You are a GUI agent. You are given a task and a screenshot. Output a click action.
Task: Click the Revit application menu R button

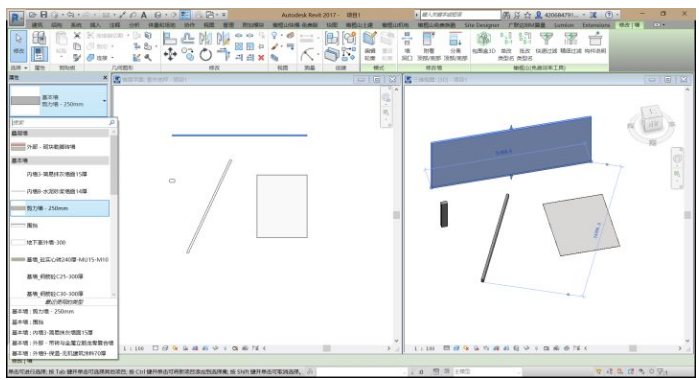16,18
